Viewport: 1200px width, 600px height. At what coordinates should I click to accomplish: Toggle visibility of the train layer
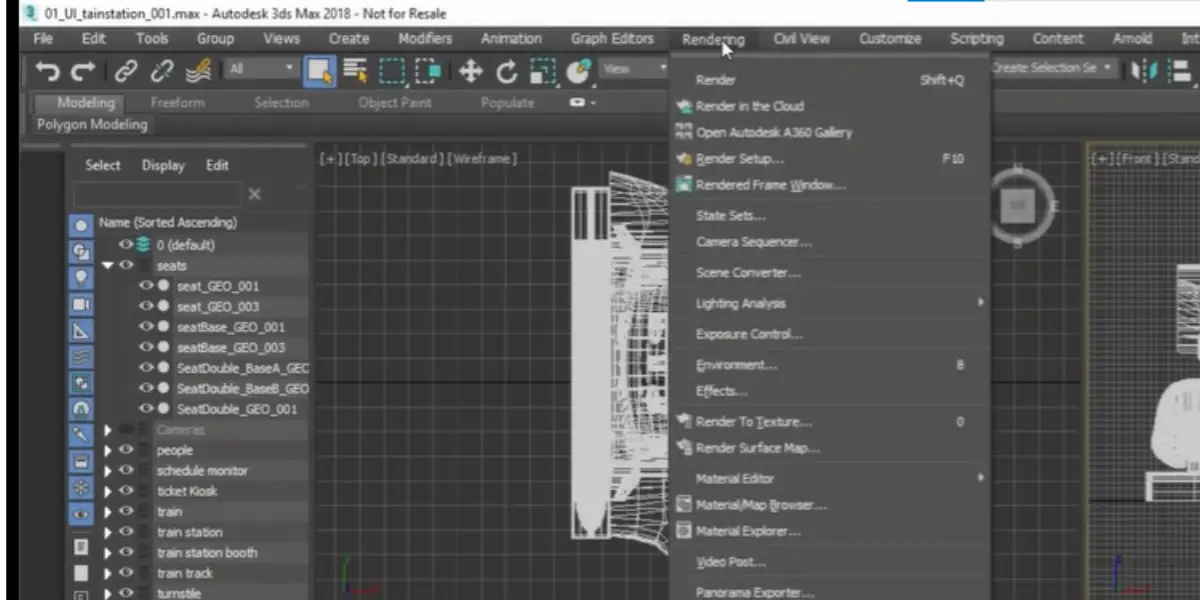[x=126, y=511]
